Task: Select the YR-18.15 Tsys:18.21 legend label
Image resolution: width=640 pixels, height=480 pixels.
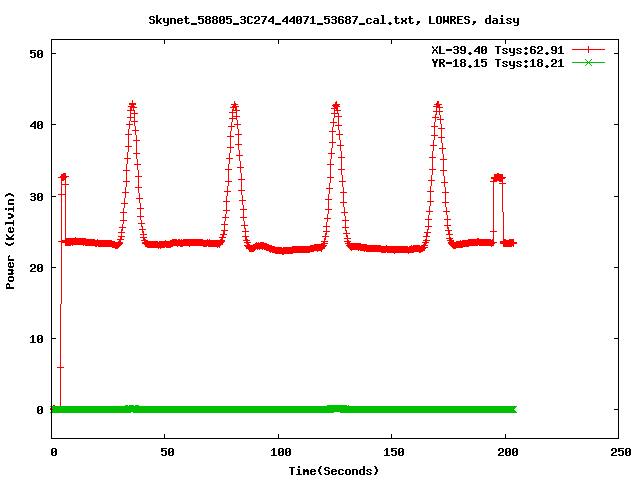Action: tap(498, 63)
